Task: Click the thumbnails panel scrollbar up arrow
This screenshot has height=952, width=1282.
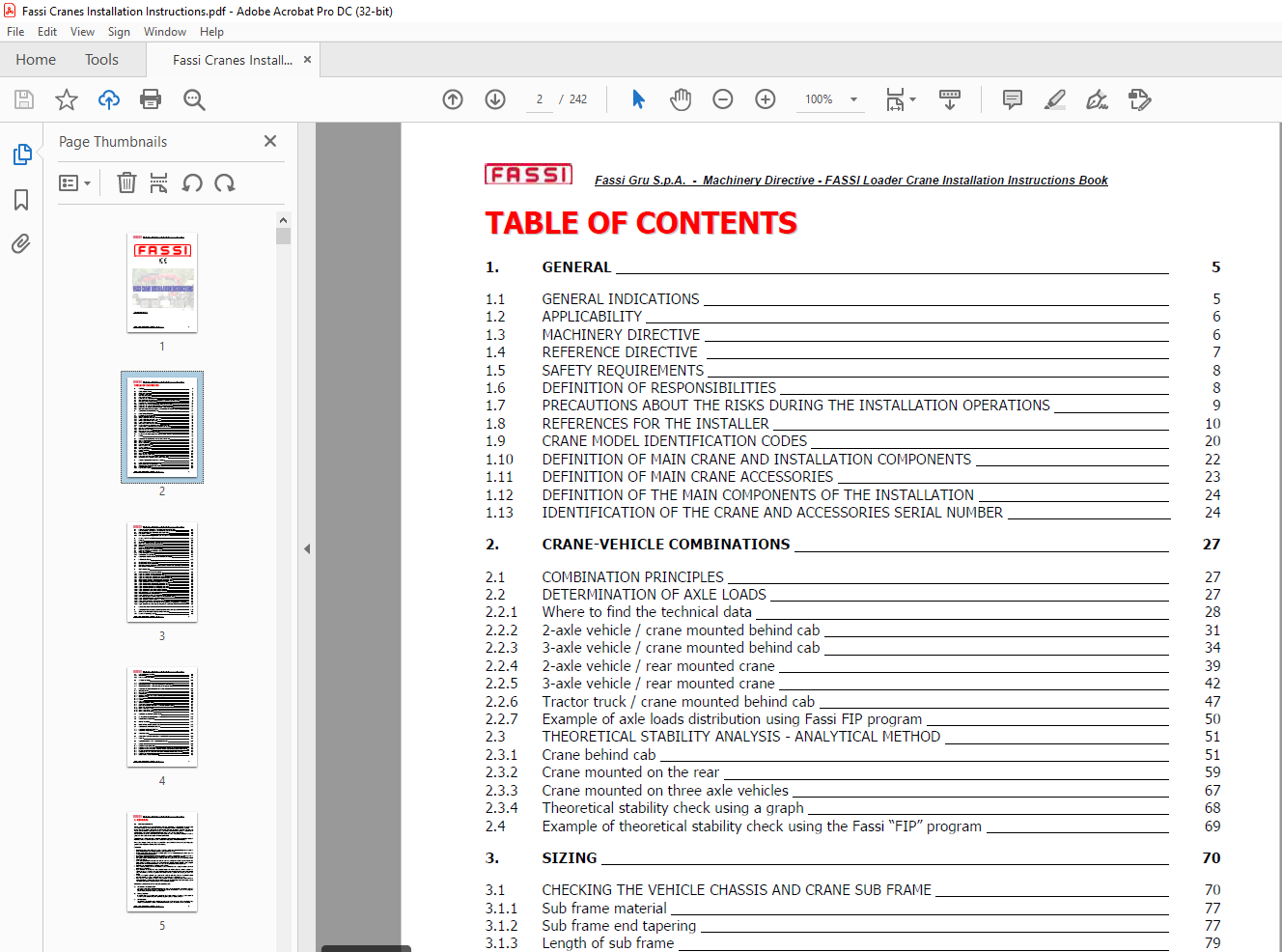Action: (x=284, y=220)
